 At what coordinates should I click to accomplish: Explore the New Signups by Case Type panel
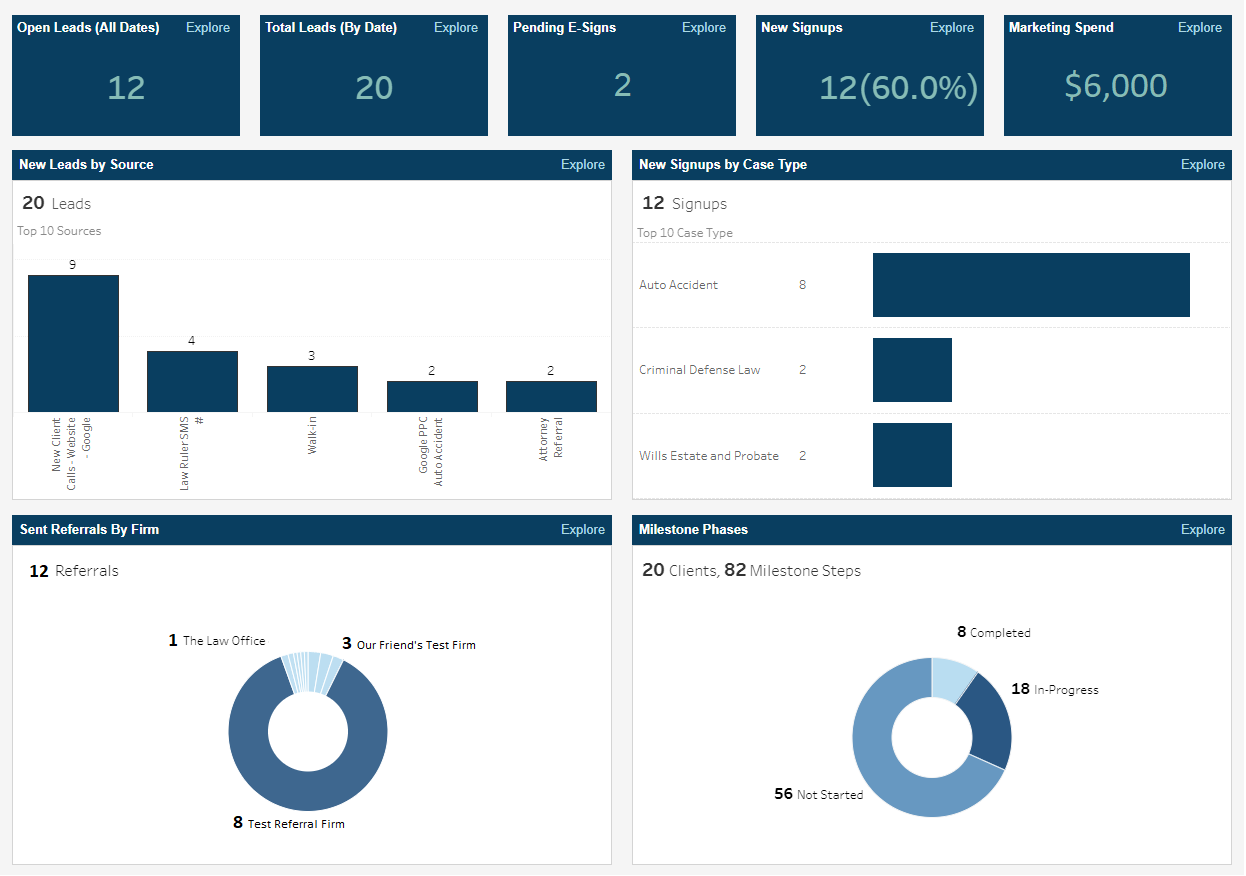[1202, 164]
